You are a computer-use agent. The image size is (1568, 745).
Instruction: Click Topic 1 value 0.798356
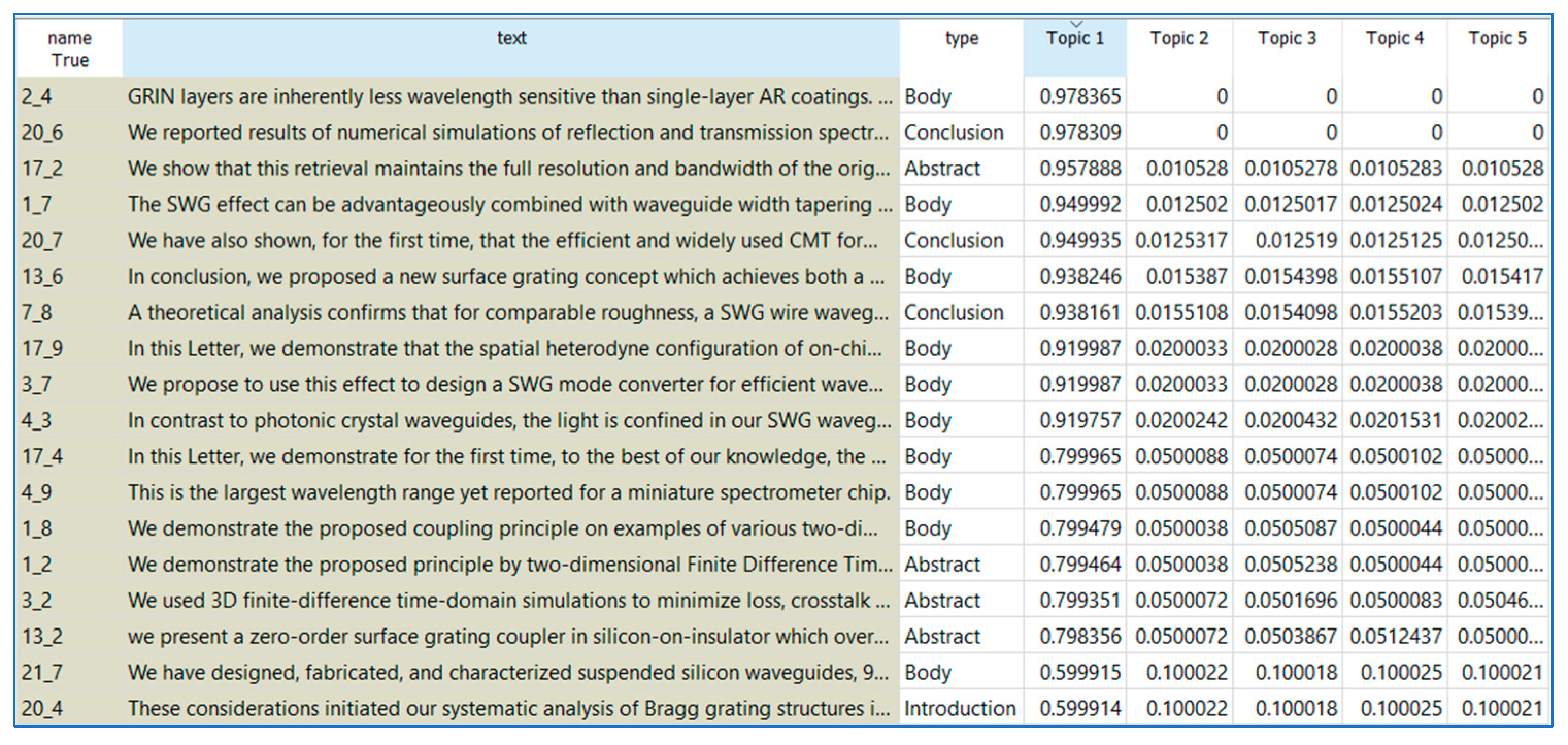pyautogui.click(x=1080, y=636)
